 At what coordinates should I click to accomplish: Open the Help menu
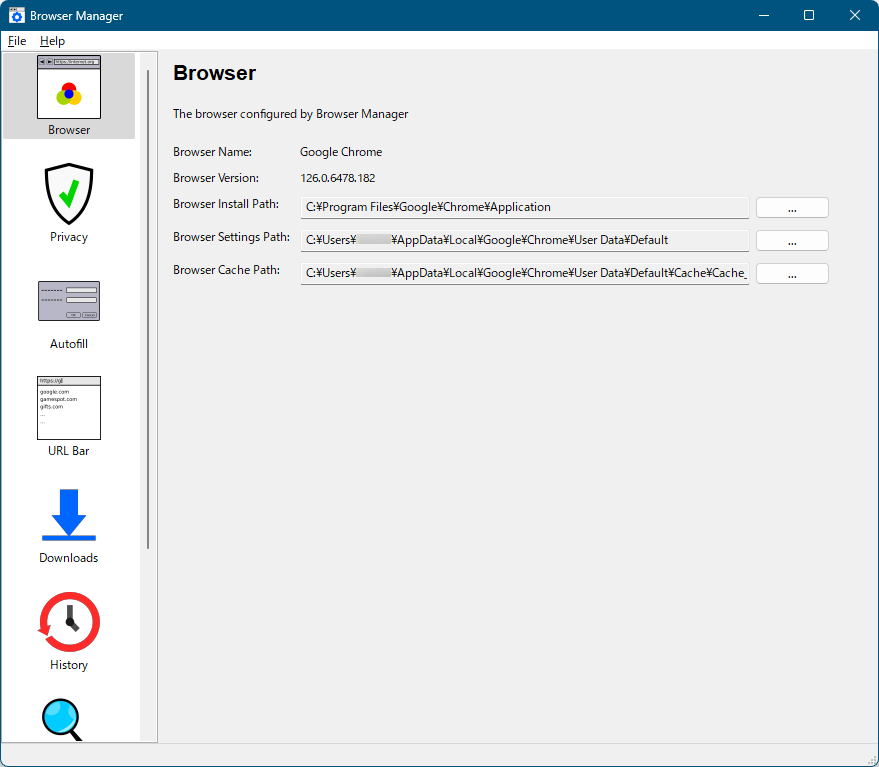pyautogui.click(x=52, y=41)
